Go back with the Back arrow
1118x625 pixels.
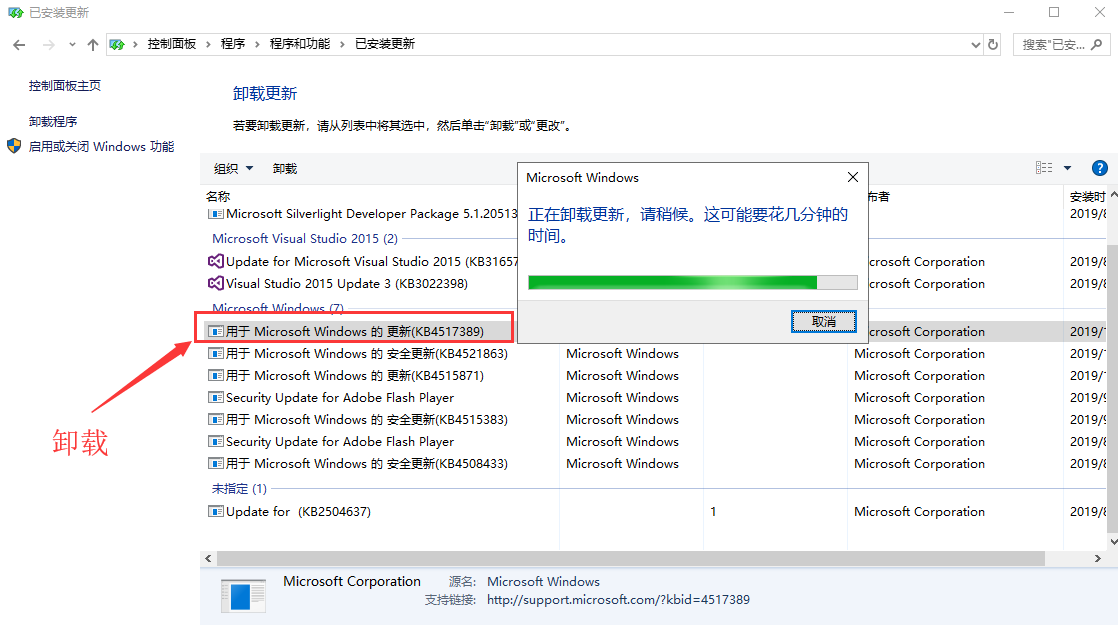click(19, 44)
